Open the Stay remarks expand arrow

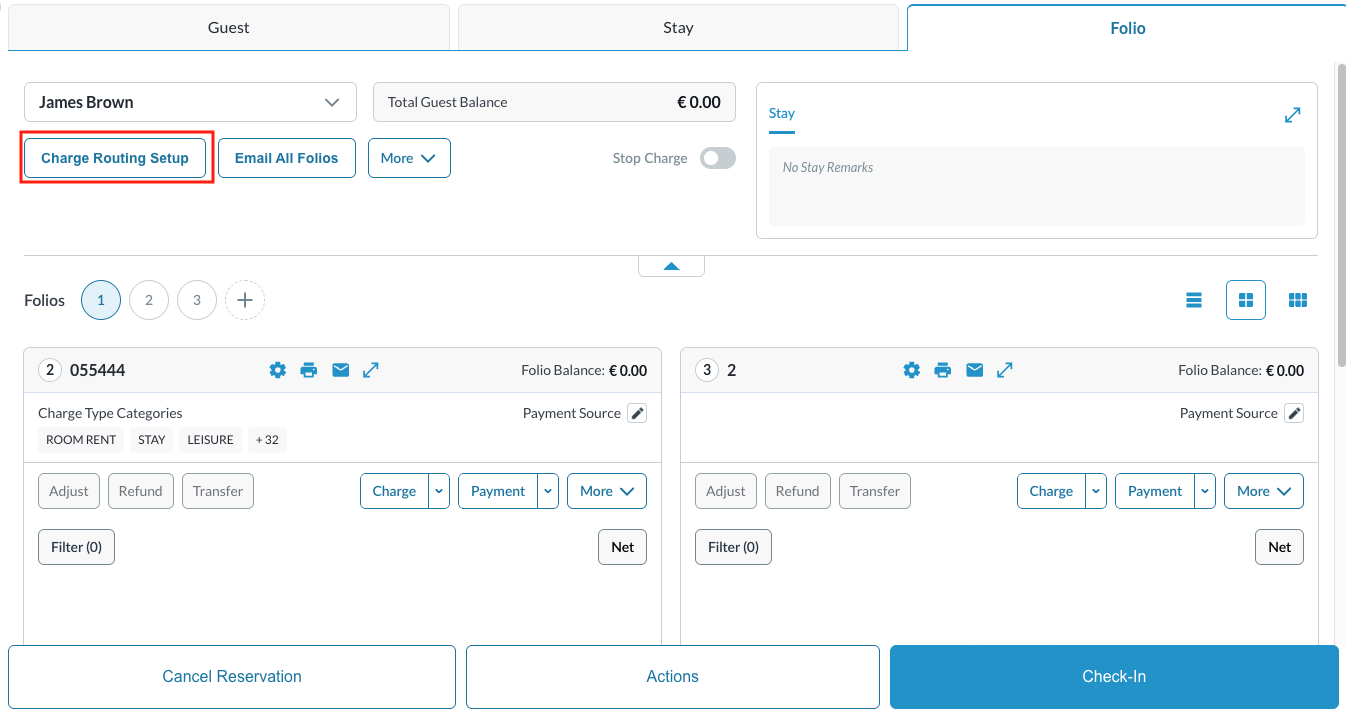coord(1292,115)
